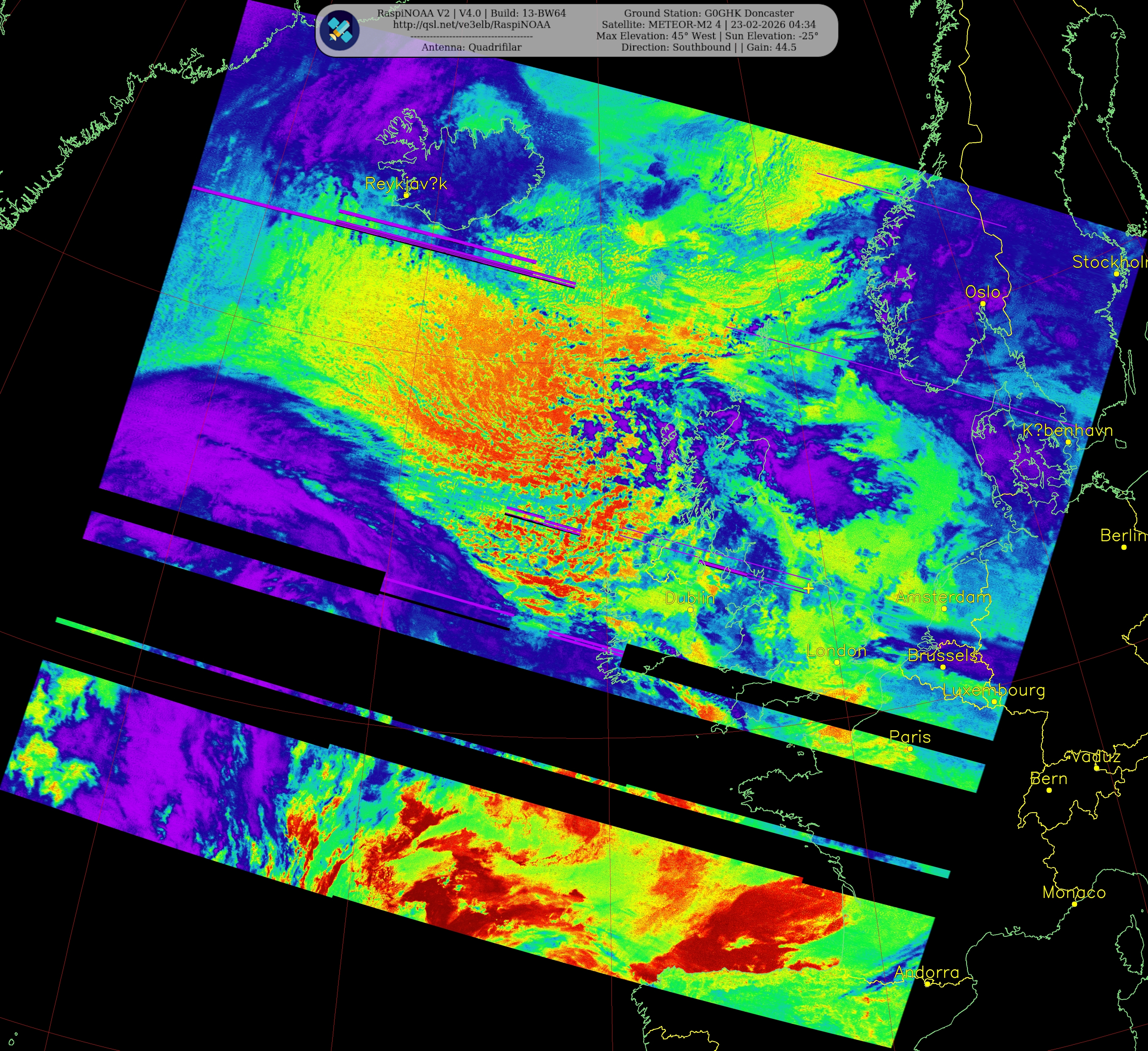Click the Vaduz city label
This screenshot has height=1051, width=1148.
[1096, 756]
